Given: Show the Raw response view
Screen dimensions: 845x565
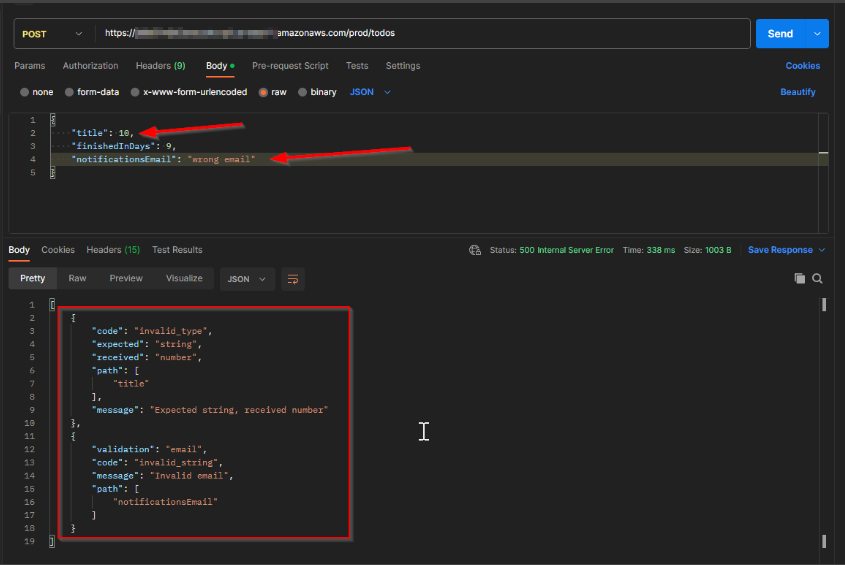Looking at the screenshot, I should pyautogui.click(x=77, y=279).
